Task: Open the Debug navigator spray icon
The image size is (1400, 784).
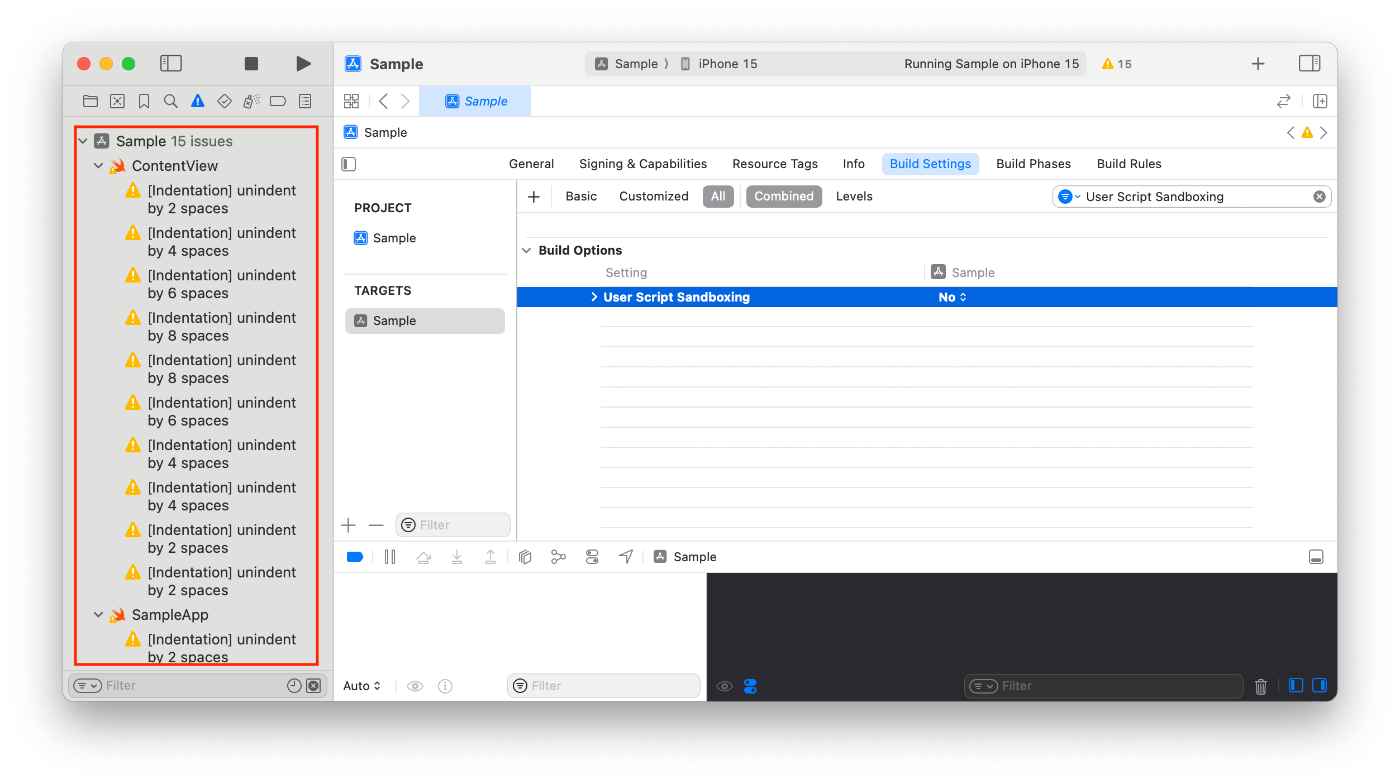Action: point(252,101)
